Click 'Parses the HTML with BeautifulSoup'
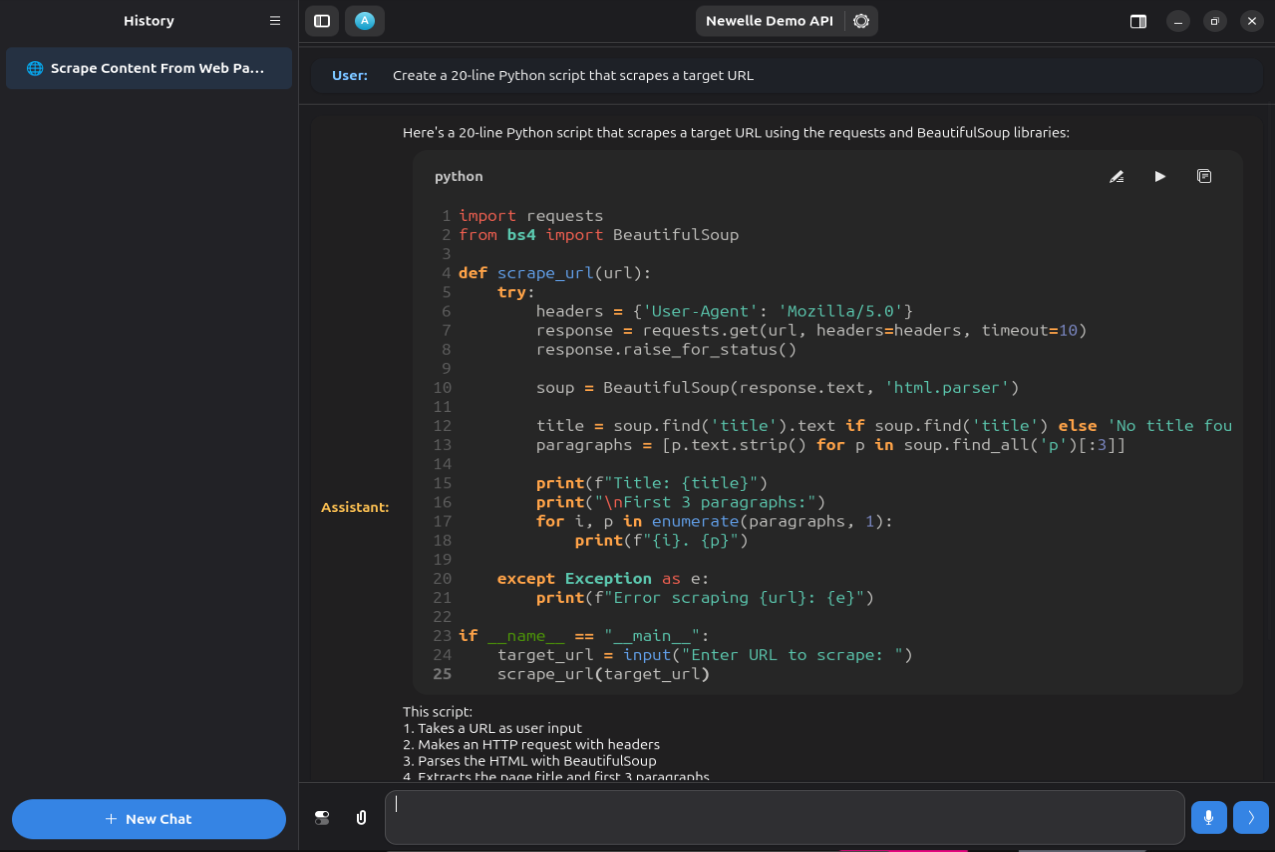The height and width of the screenshot is (852, 1275). click(537, 761)
